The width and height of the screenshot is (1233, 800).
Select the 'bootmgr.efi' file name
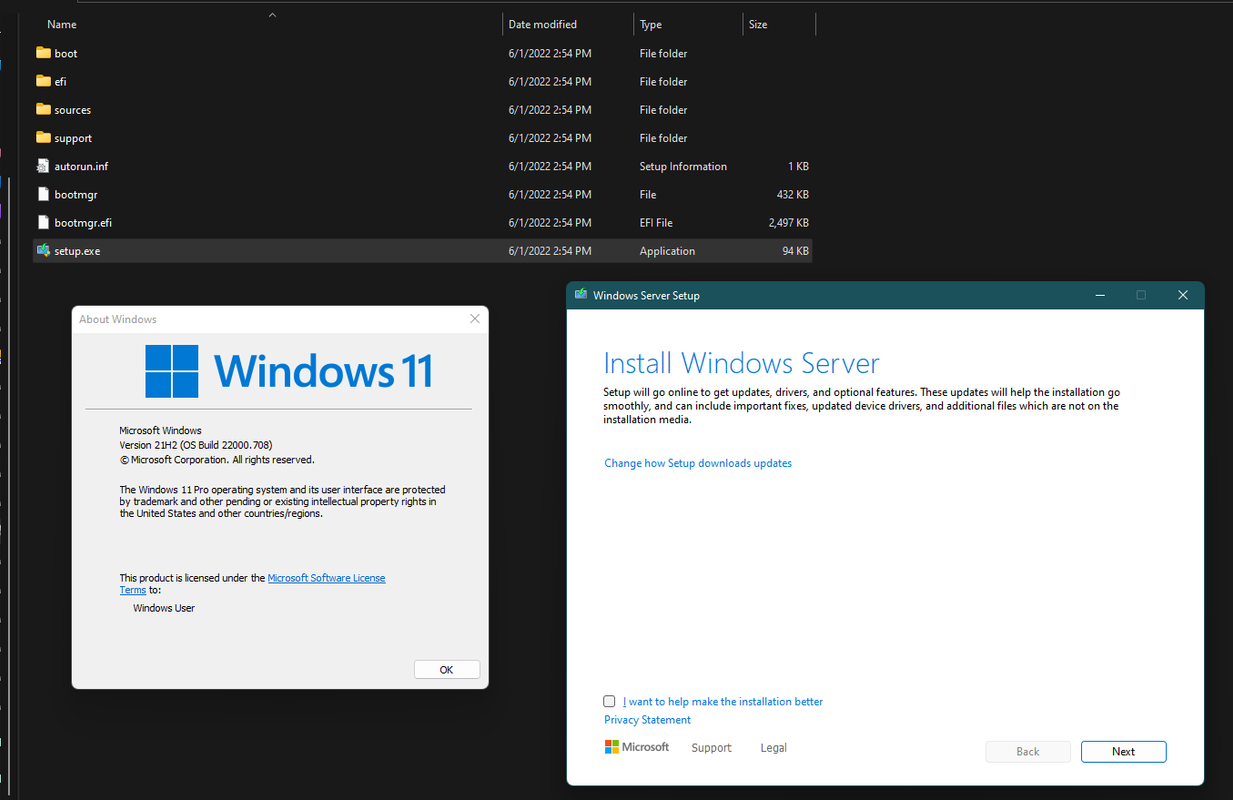tap(83, 222)
